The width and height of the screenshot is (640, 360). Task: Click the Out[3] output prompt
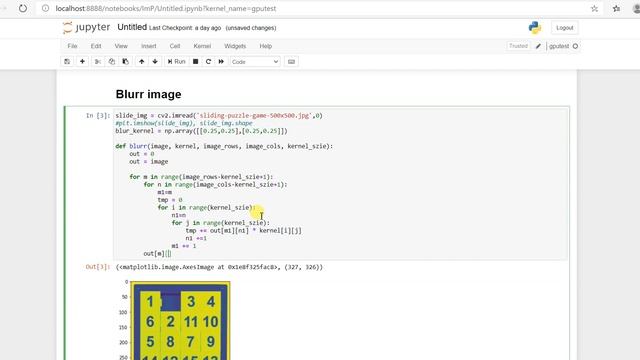(x=98, y=267)
